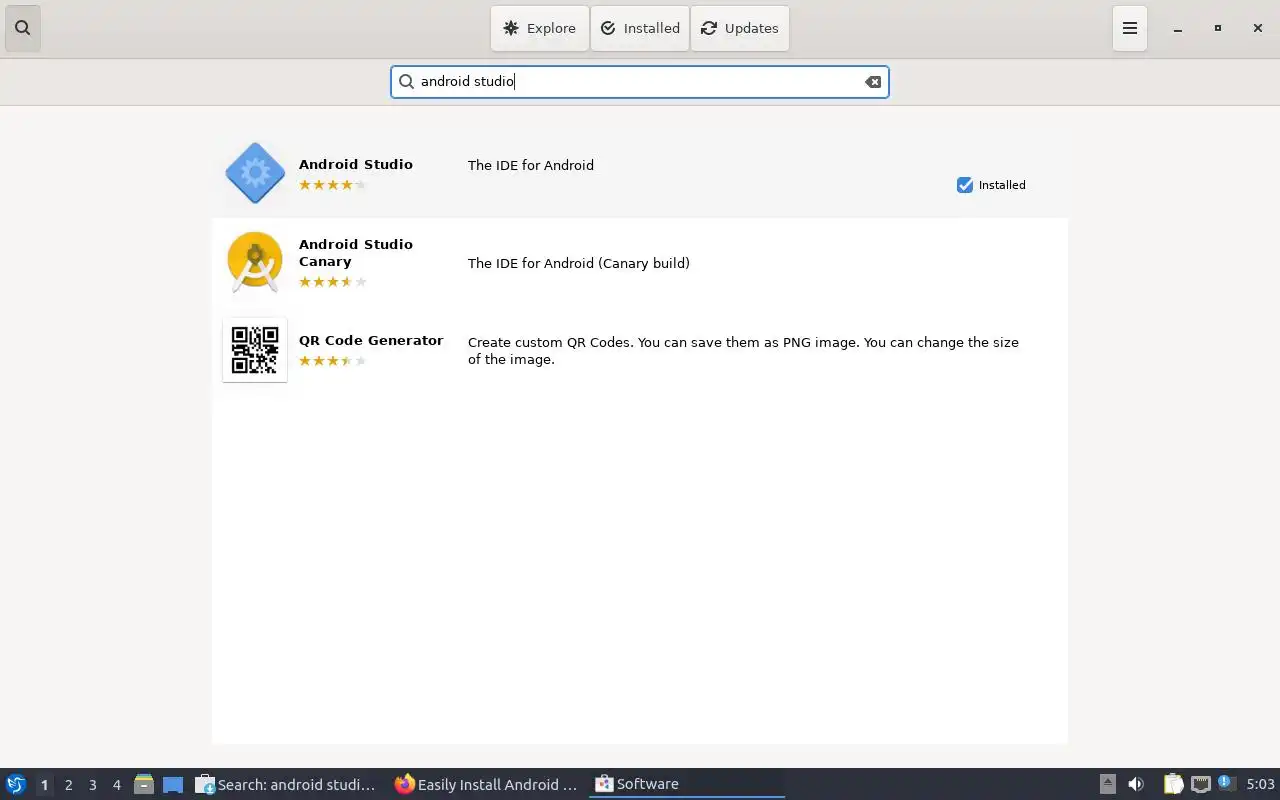Switch to workspace 1 in the pager
The width and height of the screenshot is (1280, 800).
44,785
